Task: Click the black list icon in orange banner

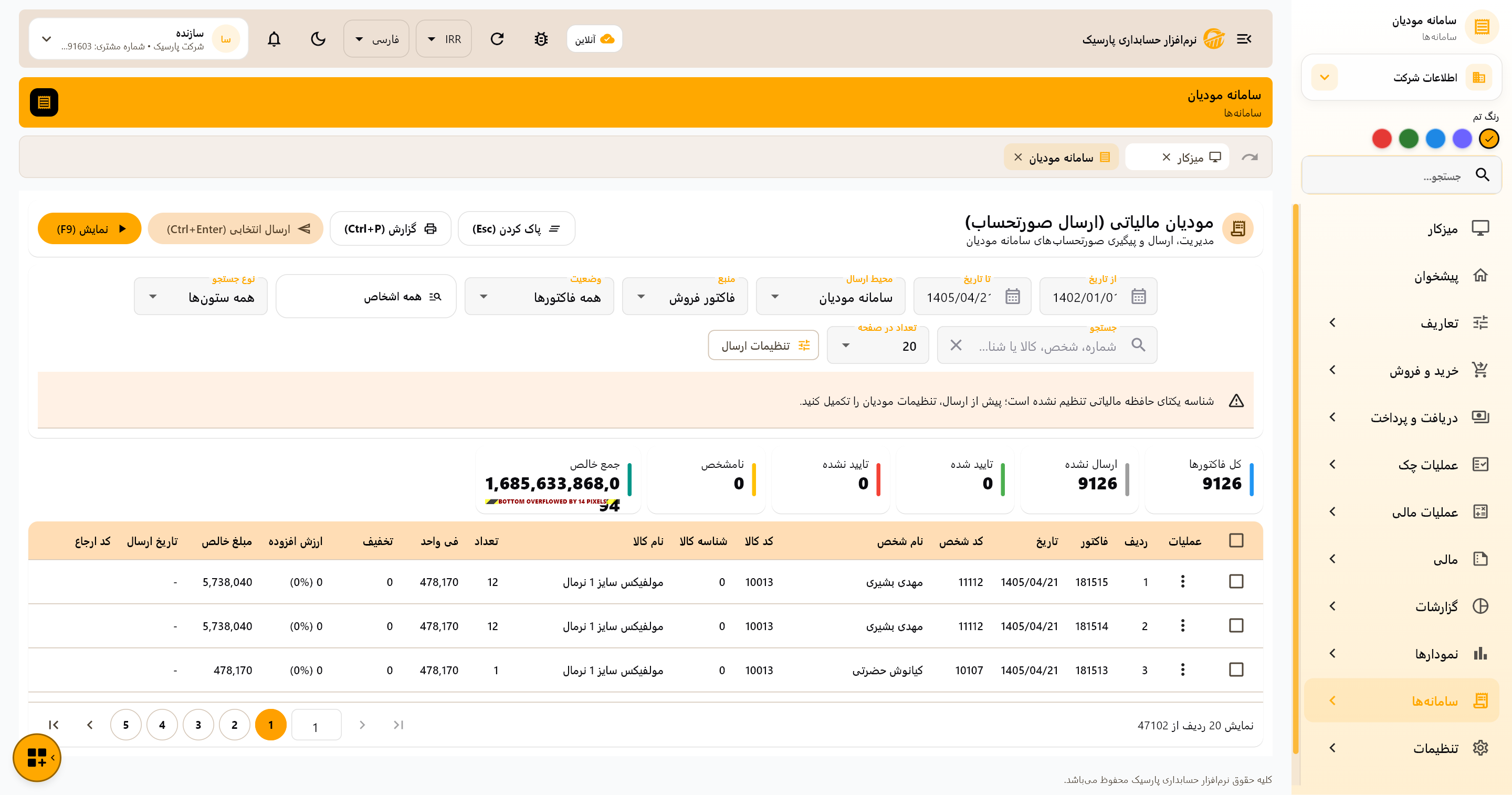Action: 44,102
